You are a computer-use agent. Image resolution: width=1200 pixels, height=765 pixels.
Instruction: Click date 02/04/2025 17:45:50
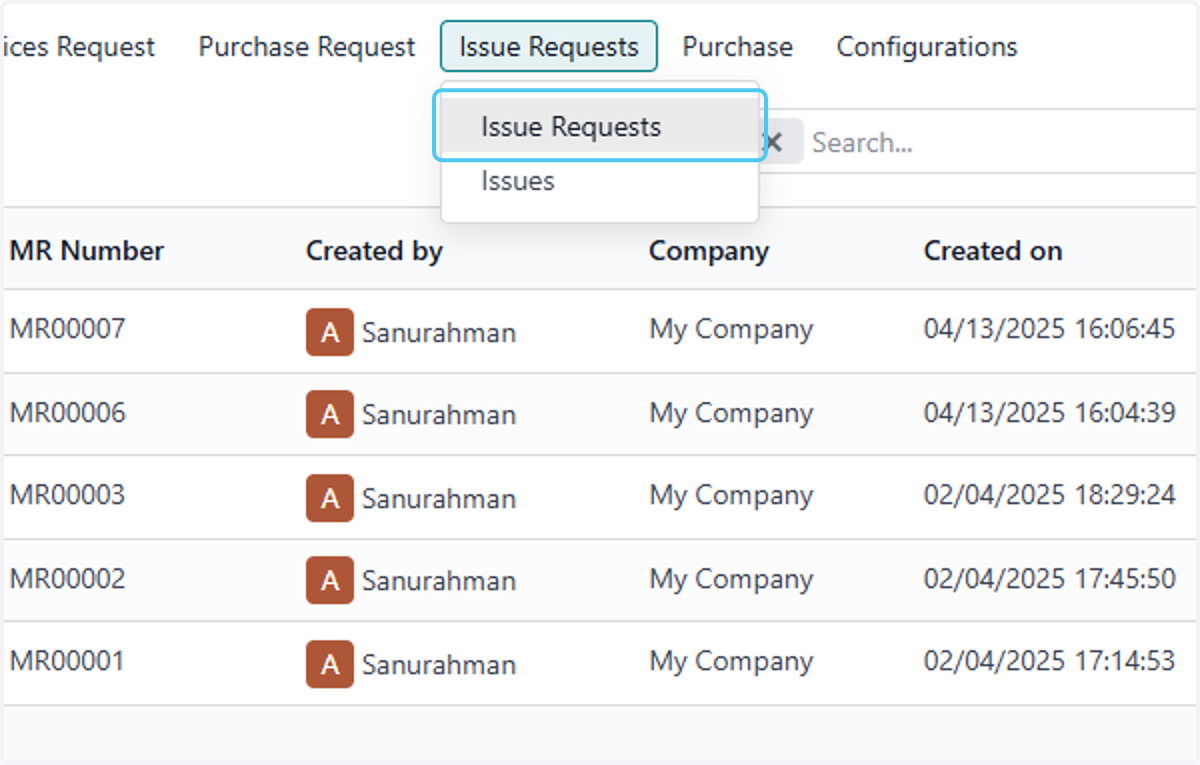pyautogui.click(x=1050, y=579)
